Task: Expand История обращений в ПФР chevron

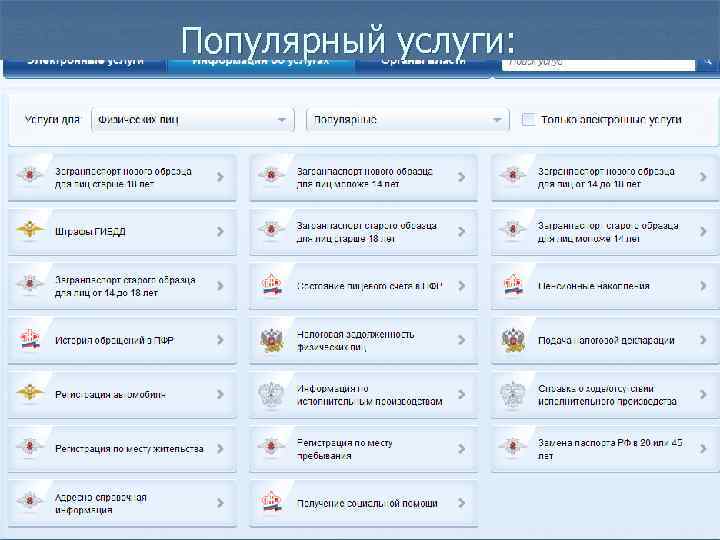Action: click(x=220, y=340)
